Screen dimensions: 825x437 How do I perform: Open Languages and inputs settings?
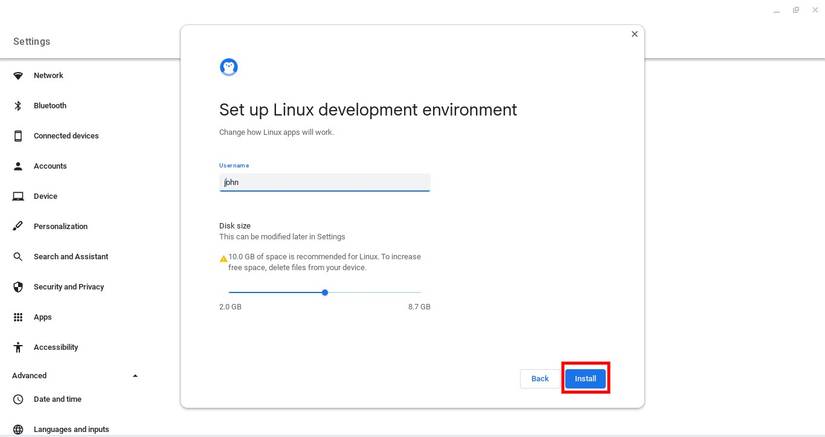(71, 429)
